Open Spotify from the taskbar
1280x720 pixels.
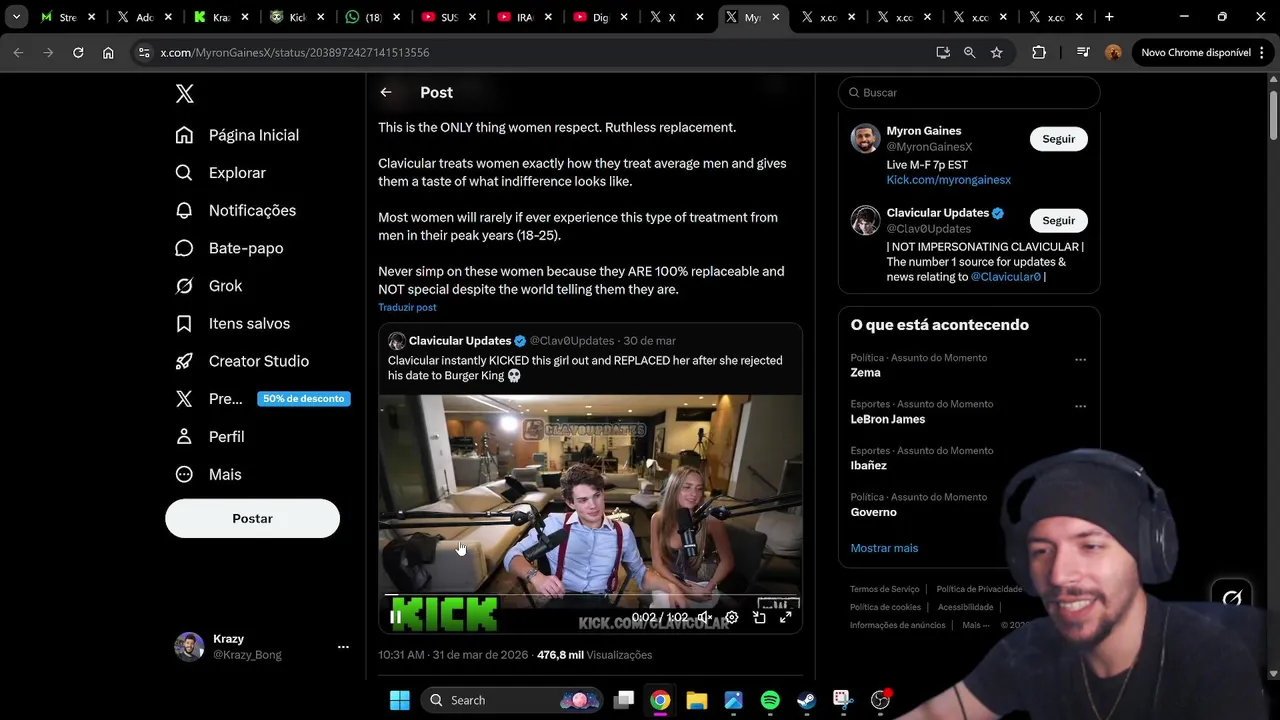click(x=770, y=700)
